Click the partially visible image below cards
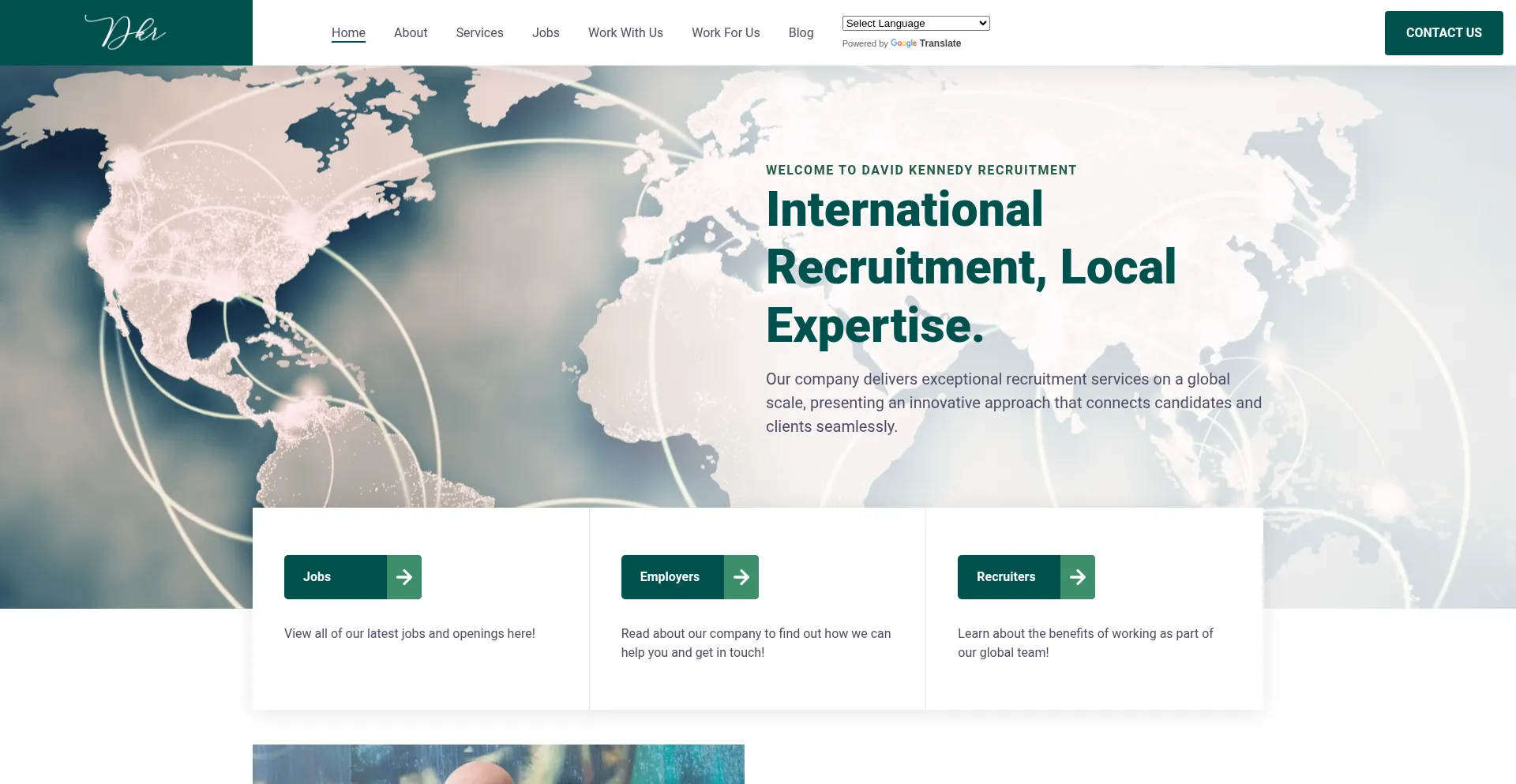 coord(498,764)
